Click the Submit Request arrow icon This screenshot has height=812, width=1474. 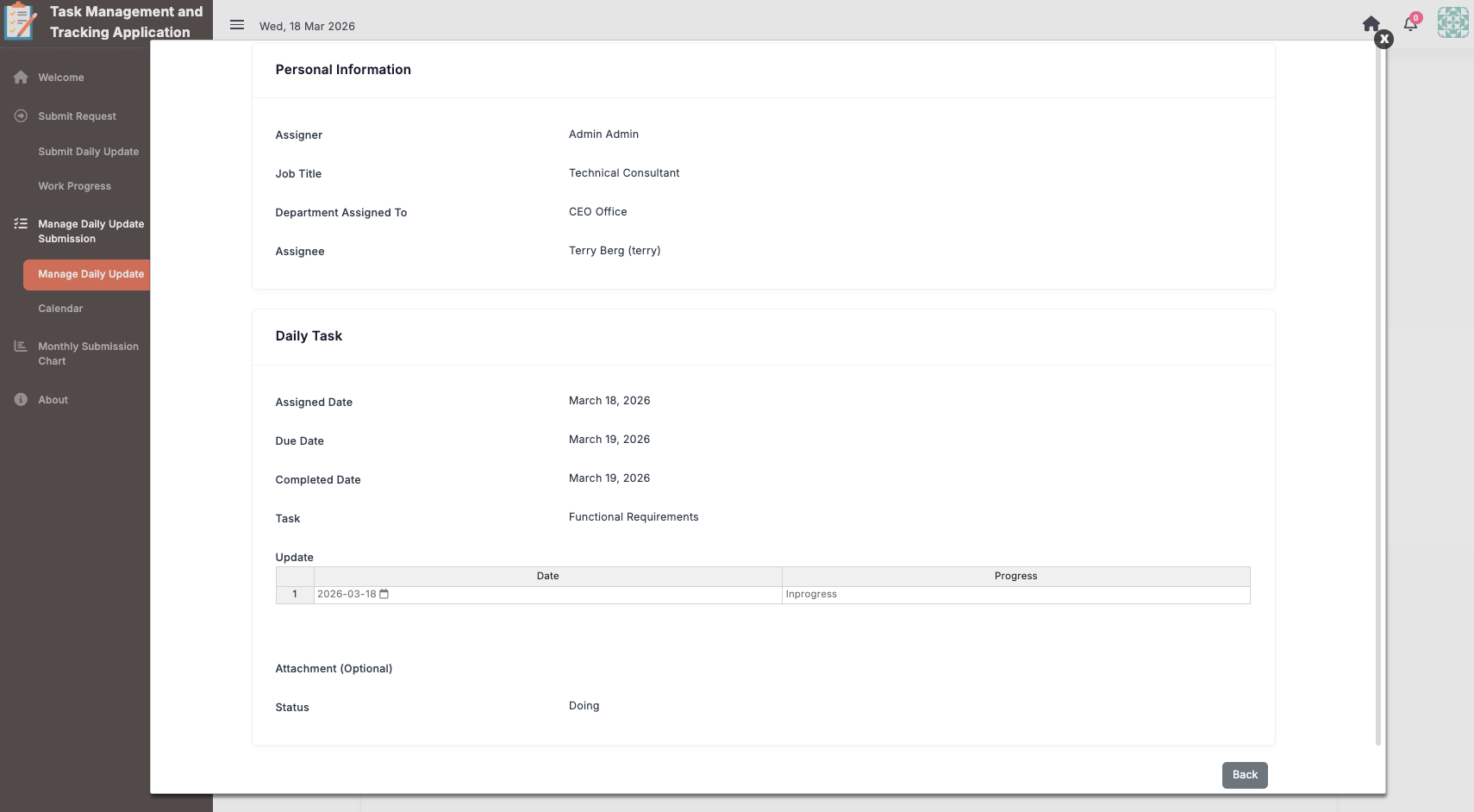(21, 116)
